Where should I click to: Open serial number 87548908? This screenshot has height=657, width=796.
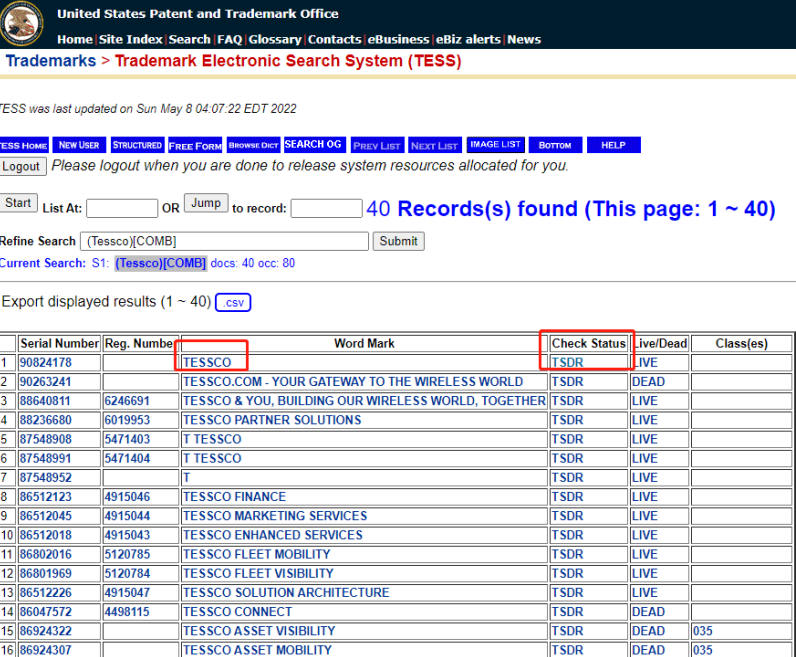pos(46,439)
